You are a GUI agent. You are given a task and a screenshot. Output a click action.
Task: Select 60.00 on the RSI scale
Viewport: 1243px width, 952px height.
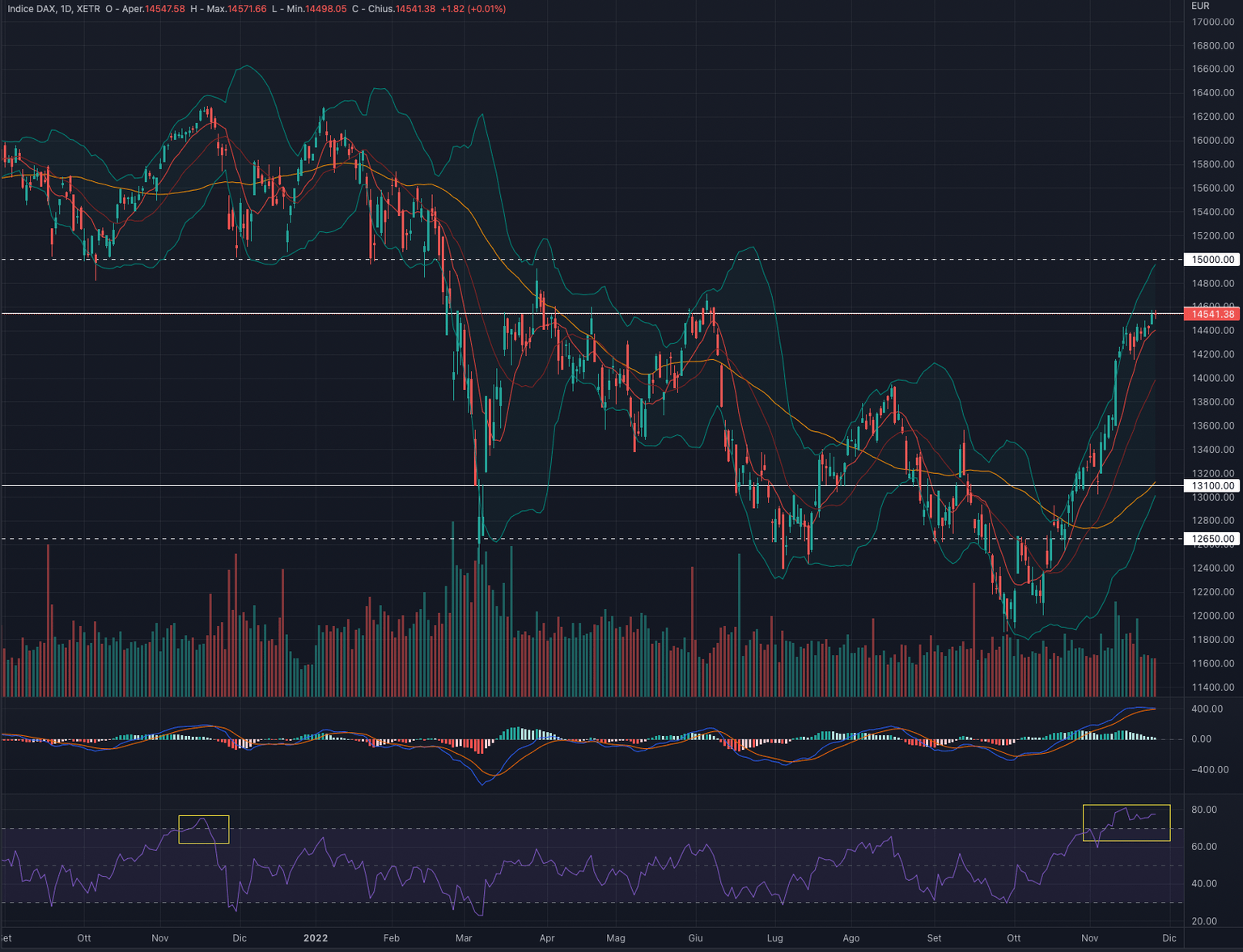click(x=1204, y=847)
